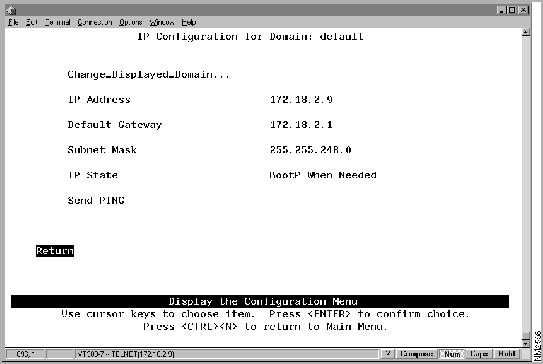This screenshot has width=543, height=364.
Task: Click the Display the Configuration Menu bar
Action: tap(260, 301)
